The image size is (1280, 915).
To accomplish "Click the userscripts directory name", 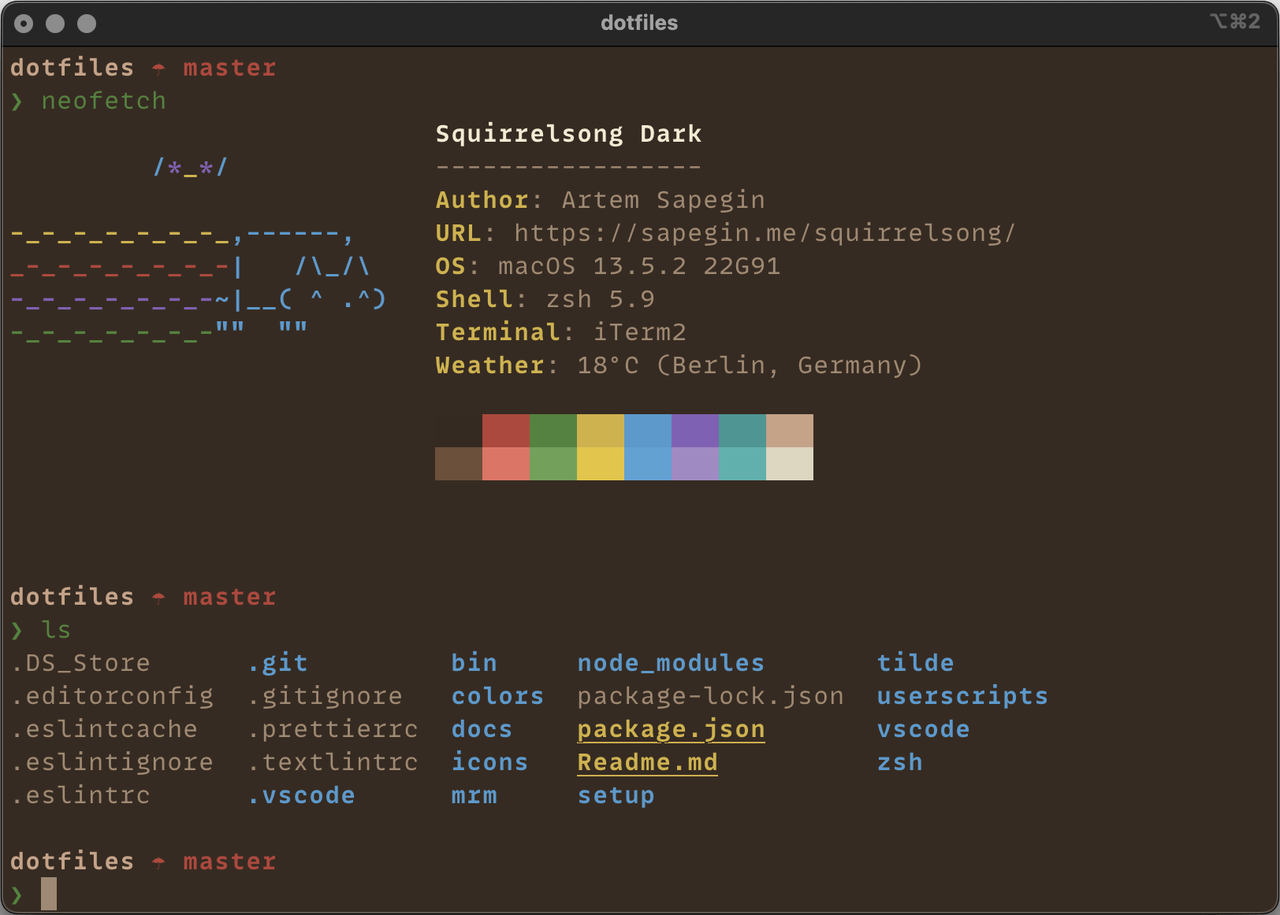I will (963, 696).
